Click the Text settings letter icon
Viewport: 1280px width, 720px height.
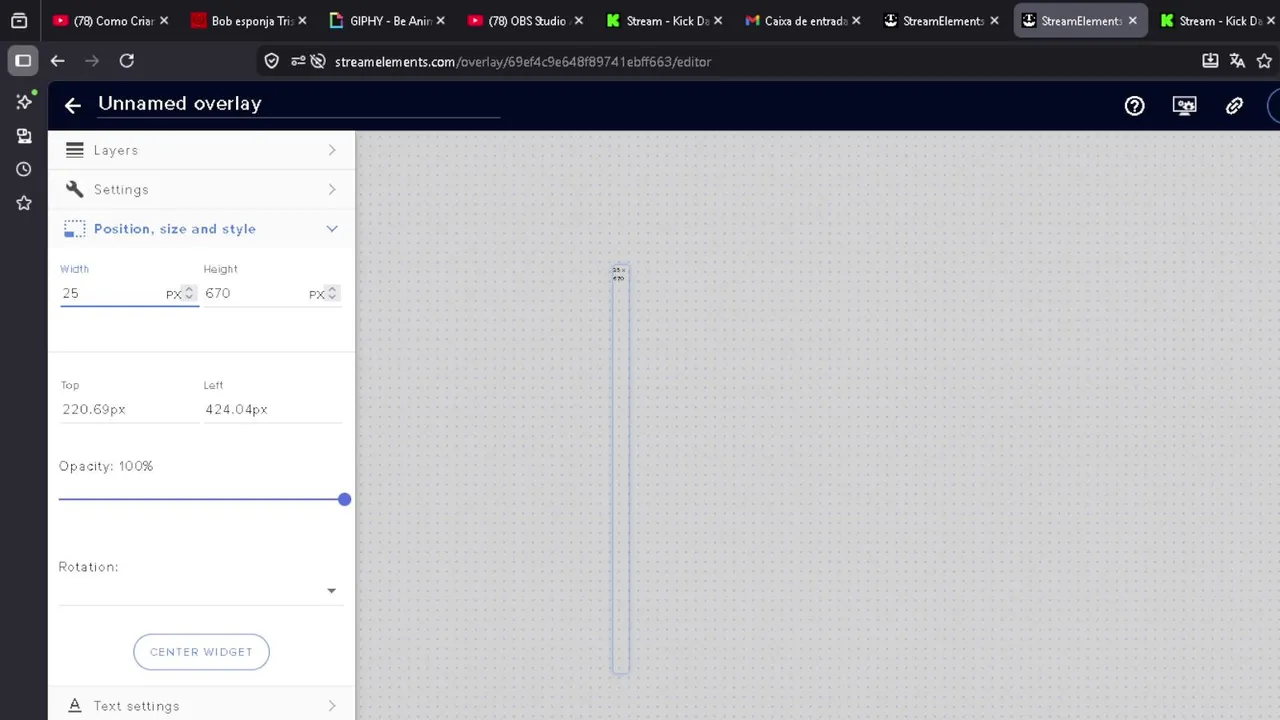tap(74, 706)
